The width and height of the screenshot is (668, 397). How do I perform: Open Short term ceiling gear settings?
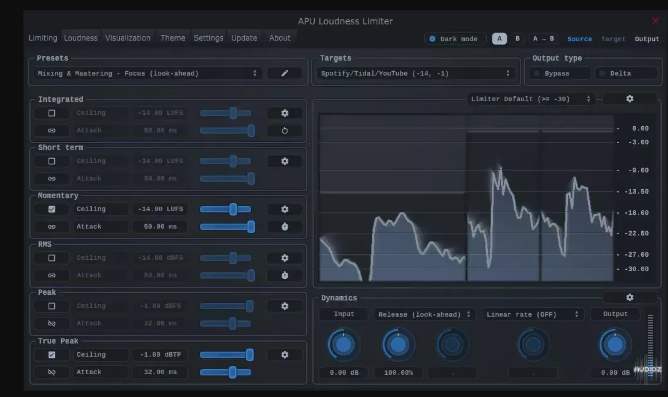[x=285, y=161]
